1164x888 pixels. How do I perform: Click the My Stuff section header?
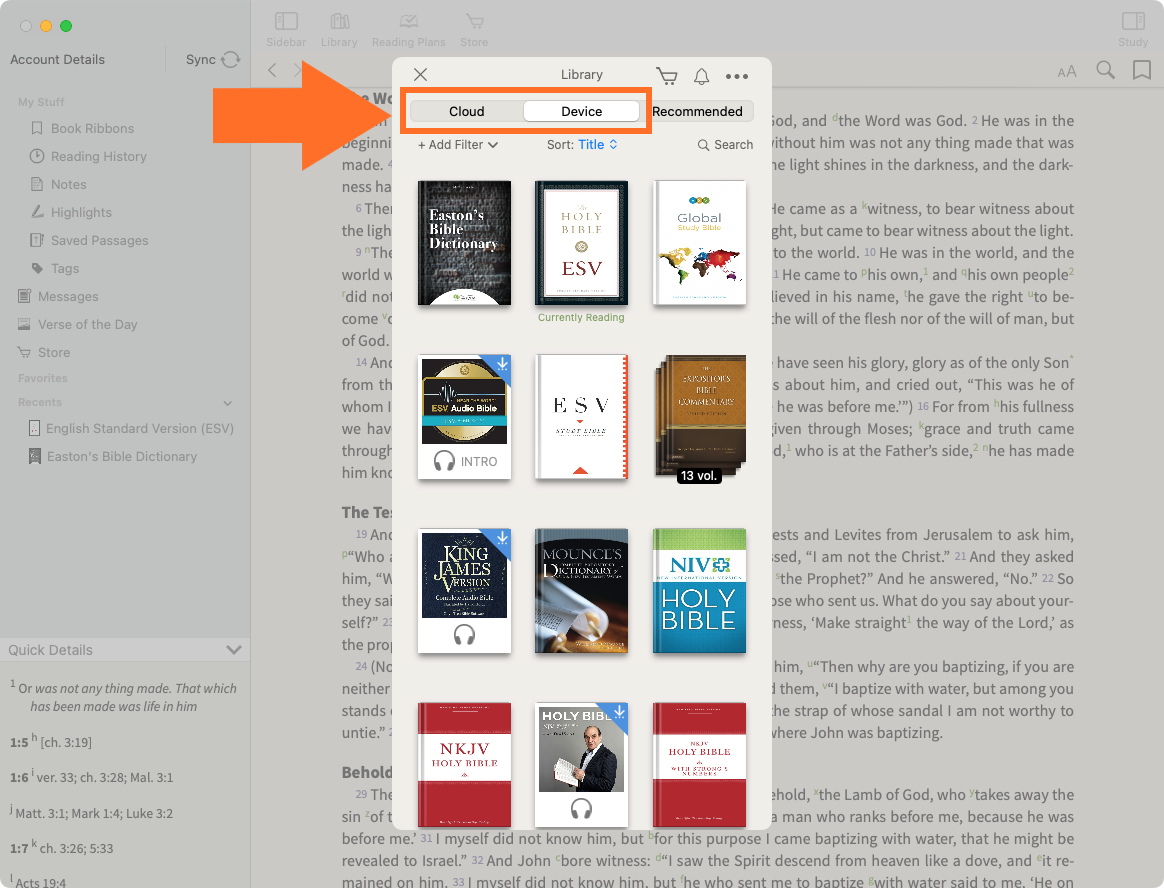[41, 102]
